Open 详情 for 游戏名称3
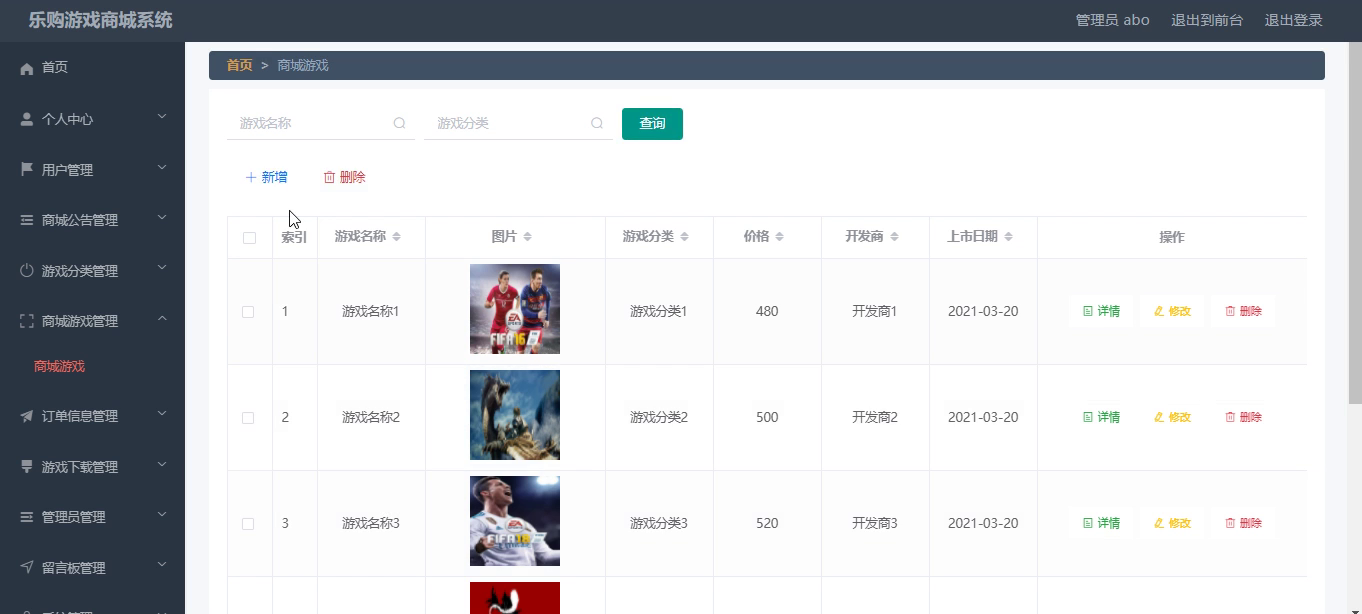 [x=1101, y=523]
